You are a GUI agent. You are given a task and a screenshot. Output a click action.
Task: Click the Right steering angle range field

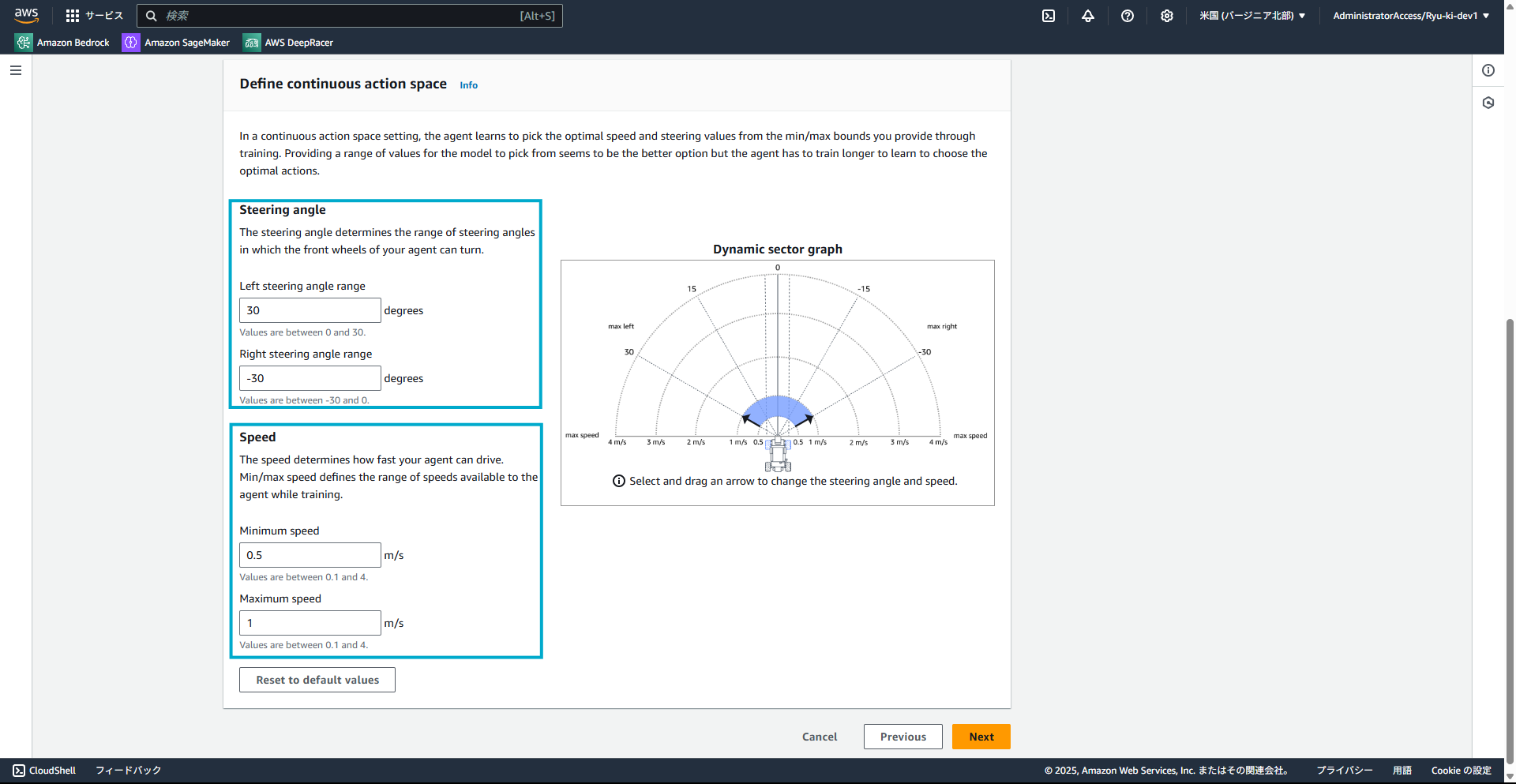pos(310,378)
